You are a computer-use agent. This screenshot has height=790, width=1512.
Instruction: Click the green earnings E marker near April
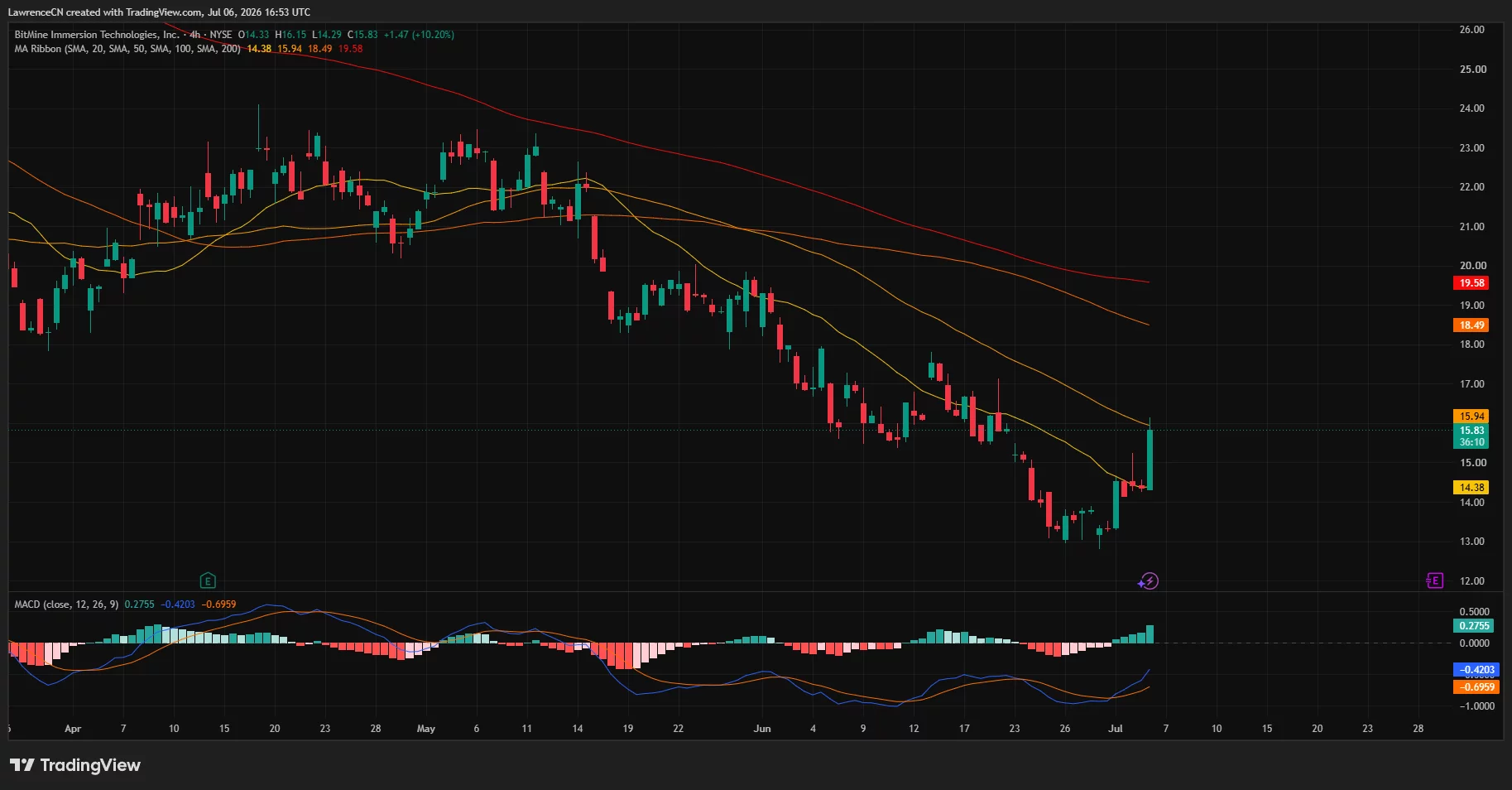(208, 580)
